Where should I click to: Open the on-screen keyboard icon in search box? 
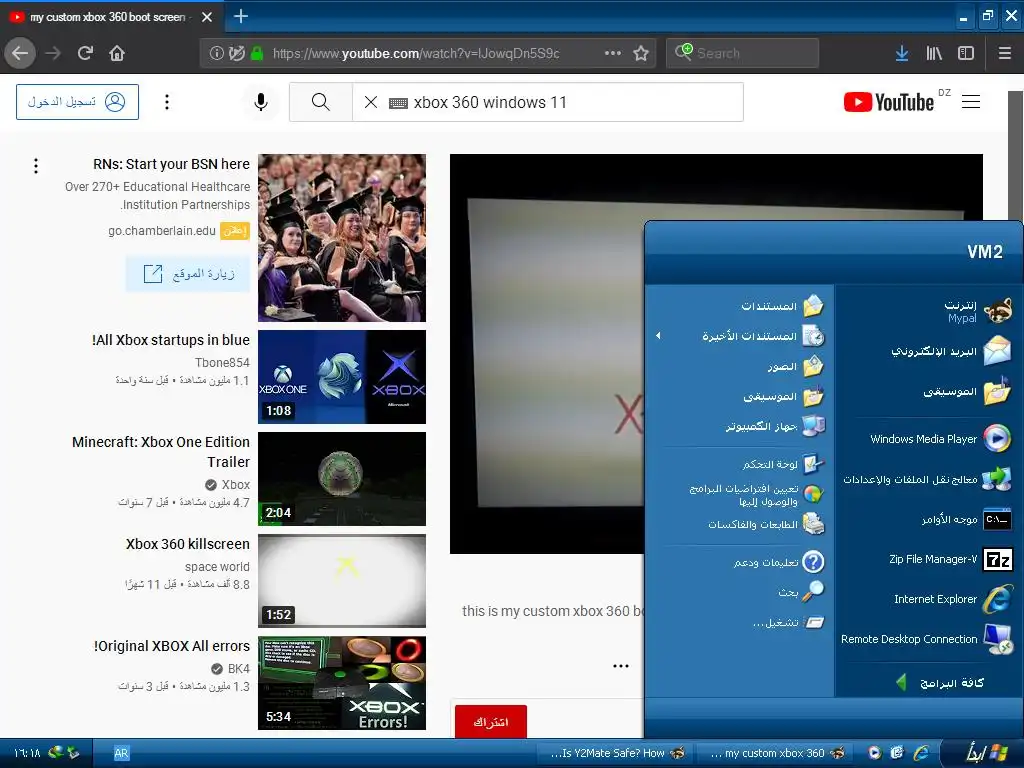pyautogui.click(x=398, y=103)
